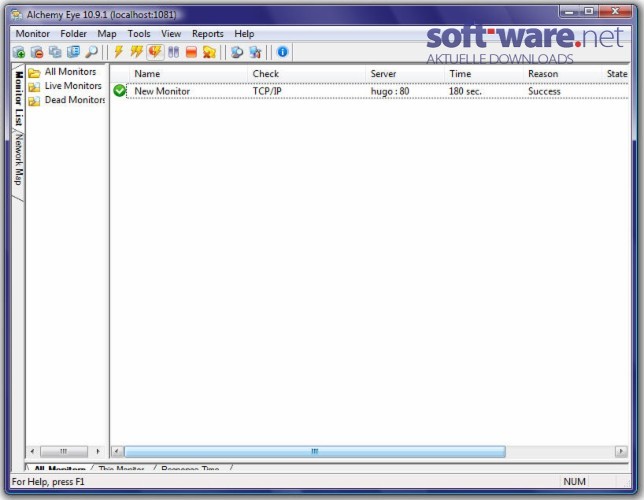The width and height of the screenshot is (644, 500).
Task: Click the folder pane scroll left arrow
Action: pyautogui.click(x=32, y=452)
